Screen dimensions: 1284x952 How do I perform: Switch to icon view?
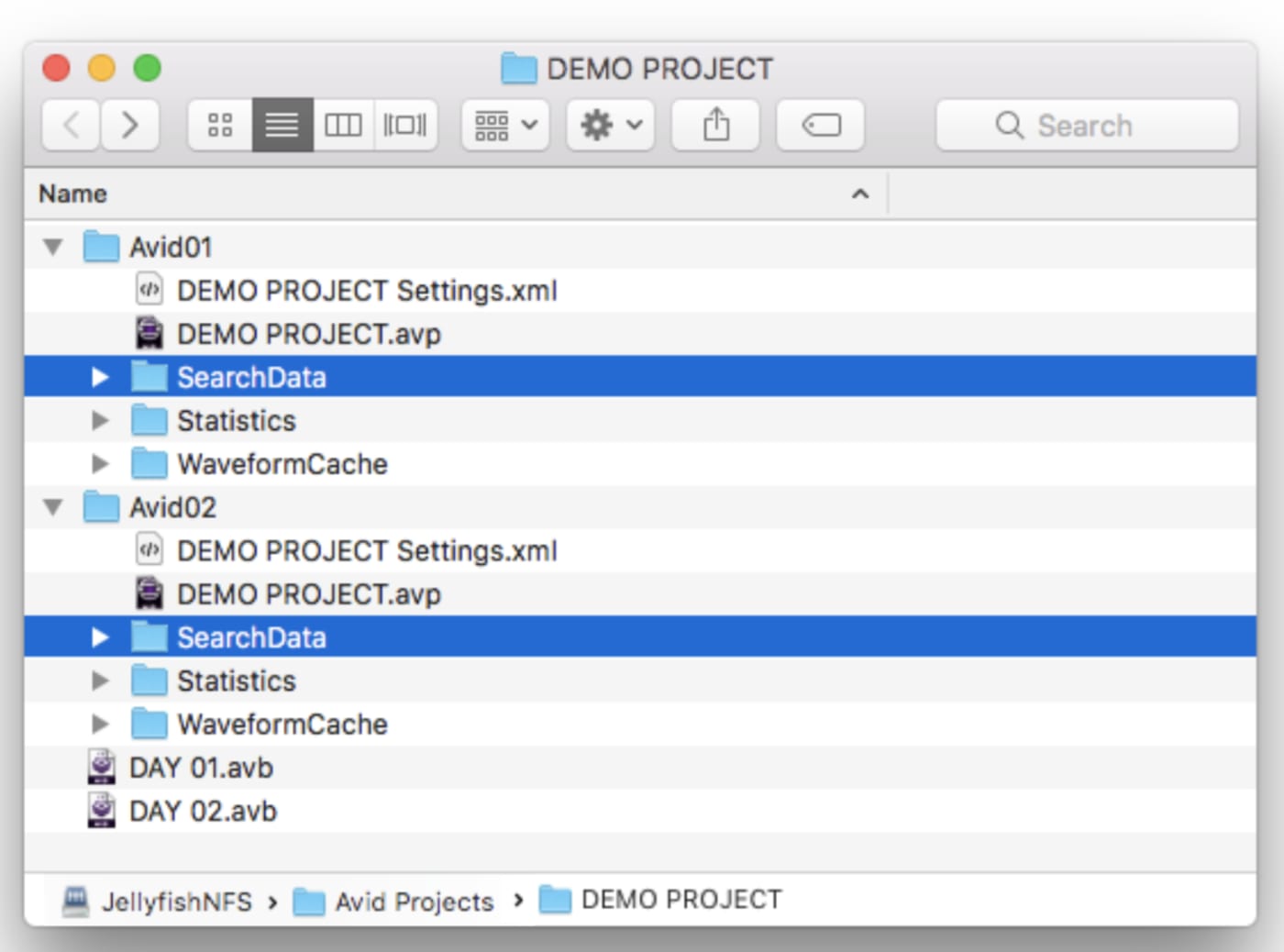(220, 125)
